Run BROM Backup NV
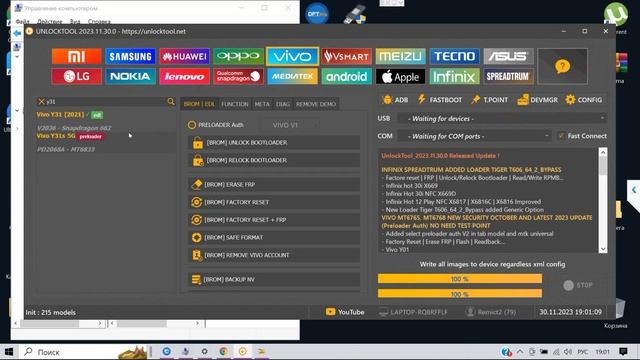Viewport: 640px width, 360px height. coord(274,280)
